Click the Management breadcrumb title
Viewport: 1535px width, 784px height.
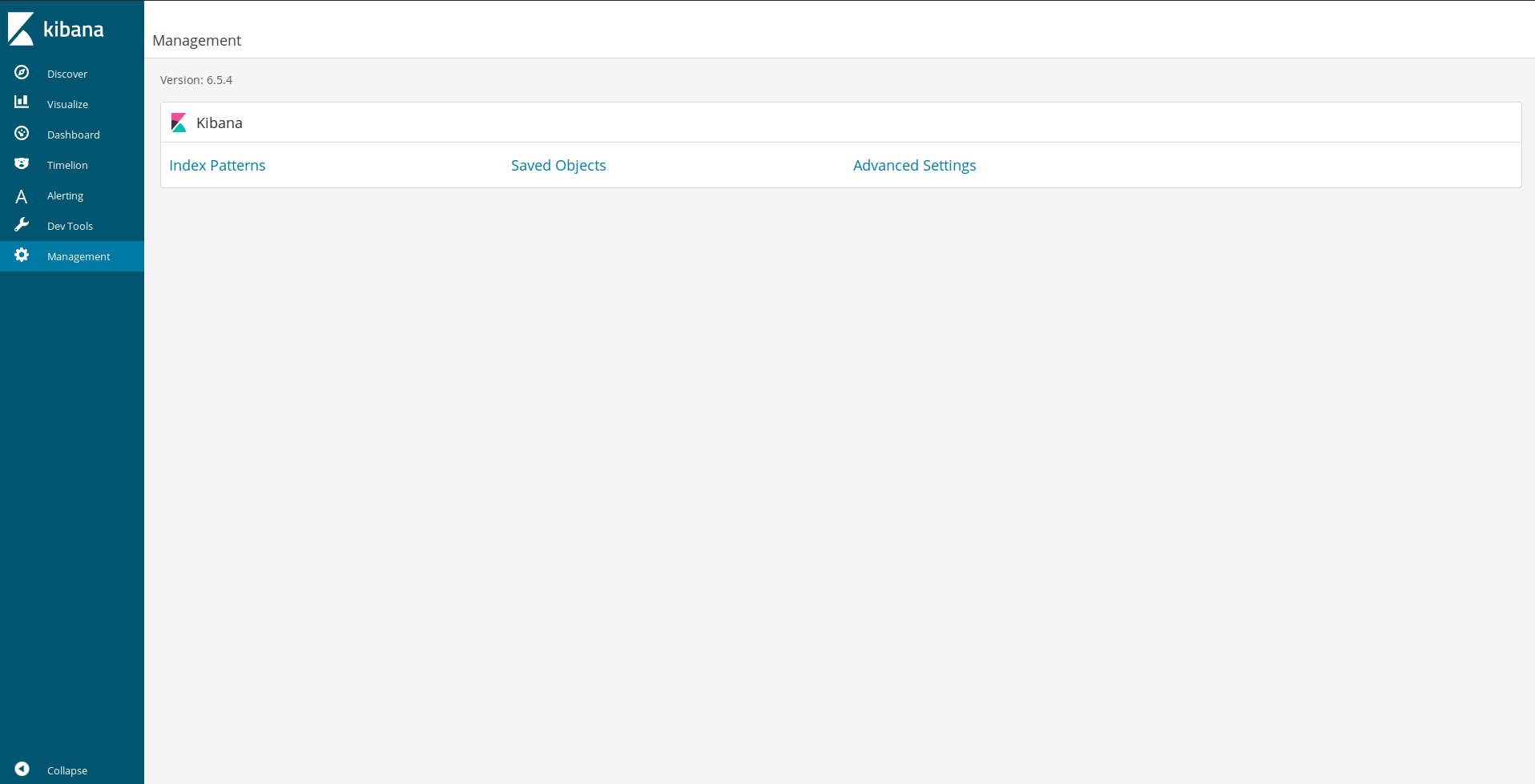[196, 40]
